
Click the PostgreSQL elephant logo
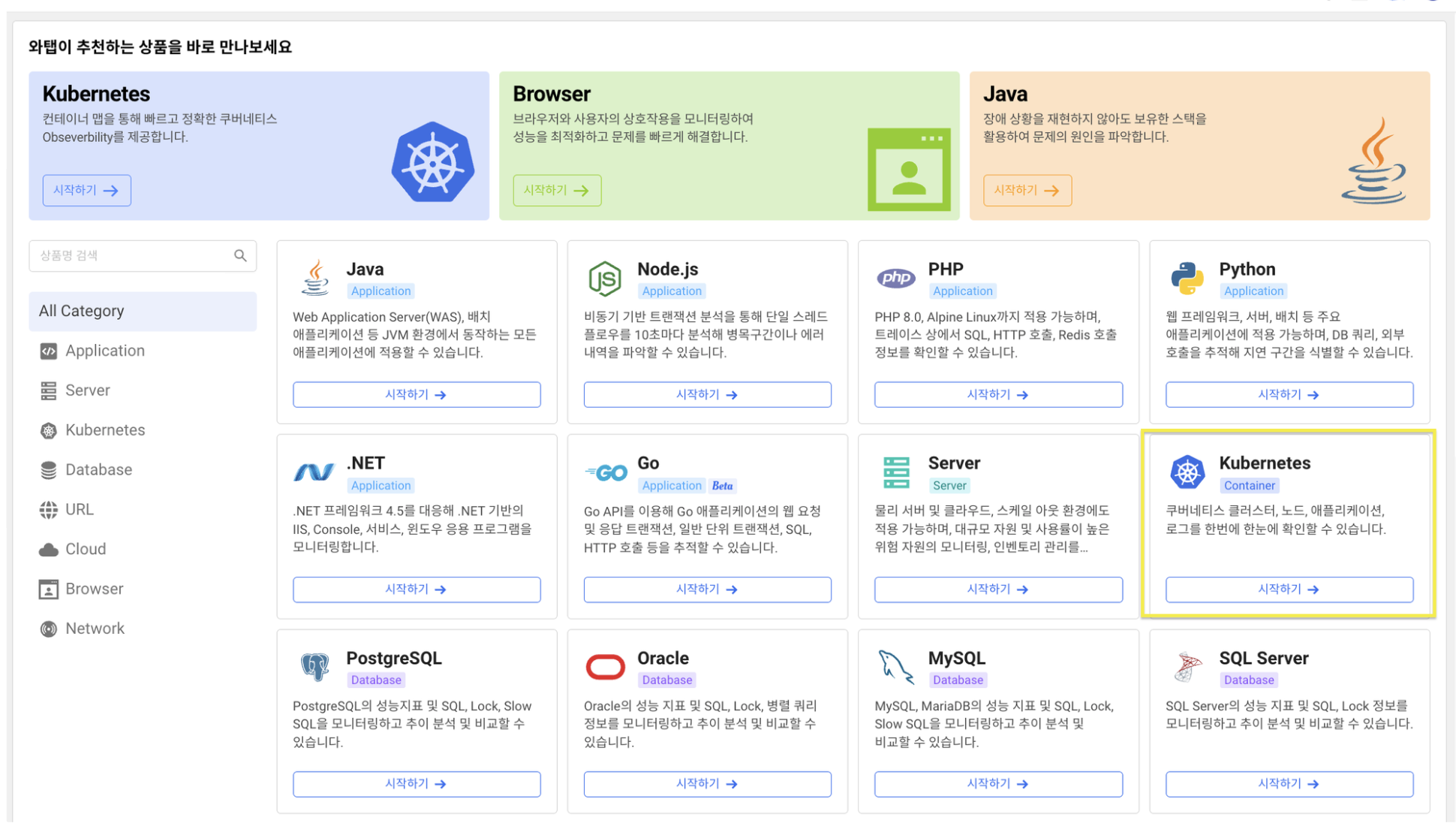coord(314,666)
